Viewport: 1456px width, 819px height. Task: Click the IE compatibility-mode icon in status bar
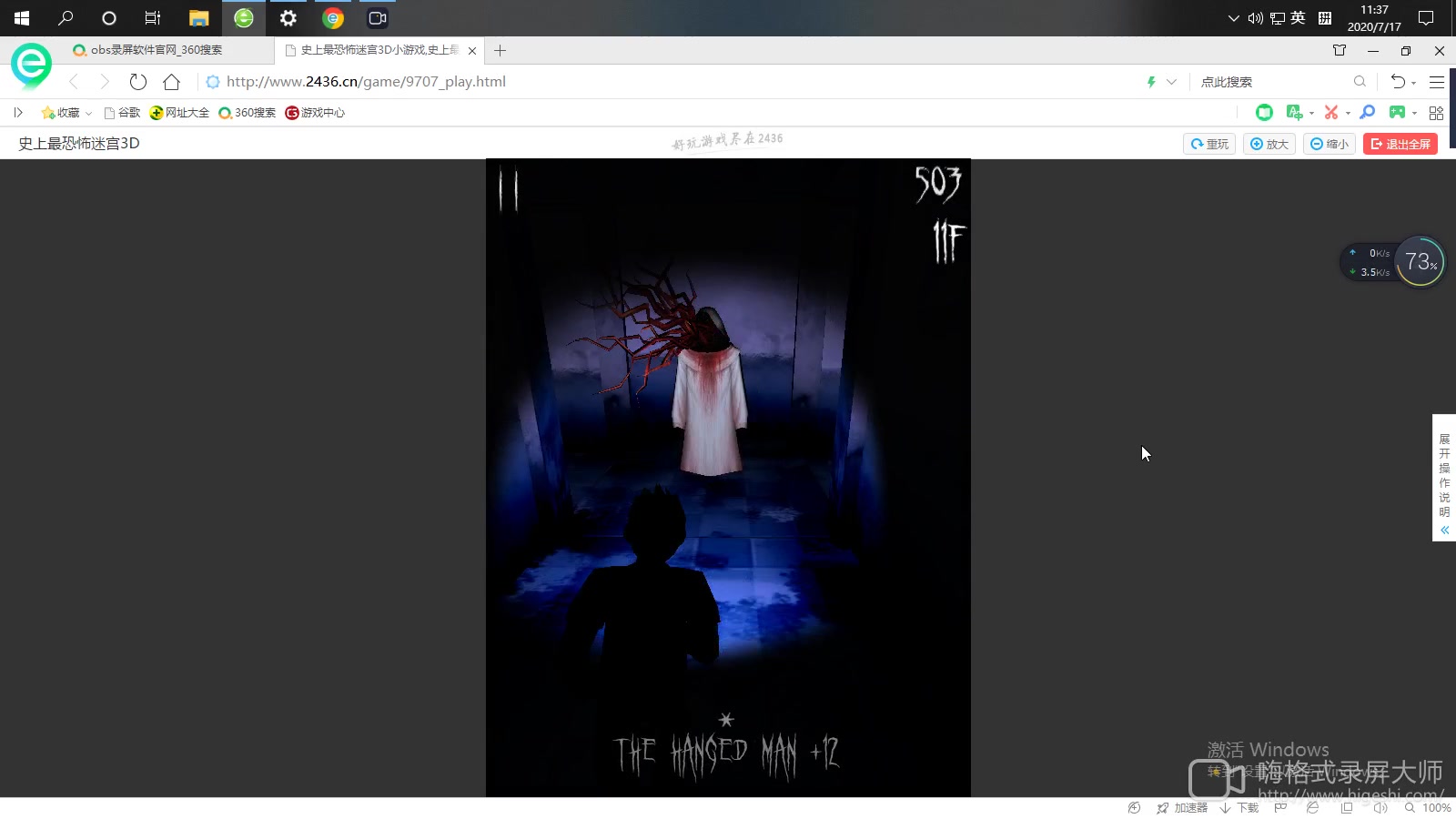click(x=1312, y=808)
